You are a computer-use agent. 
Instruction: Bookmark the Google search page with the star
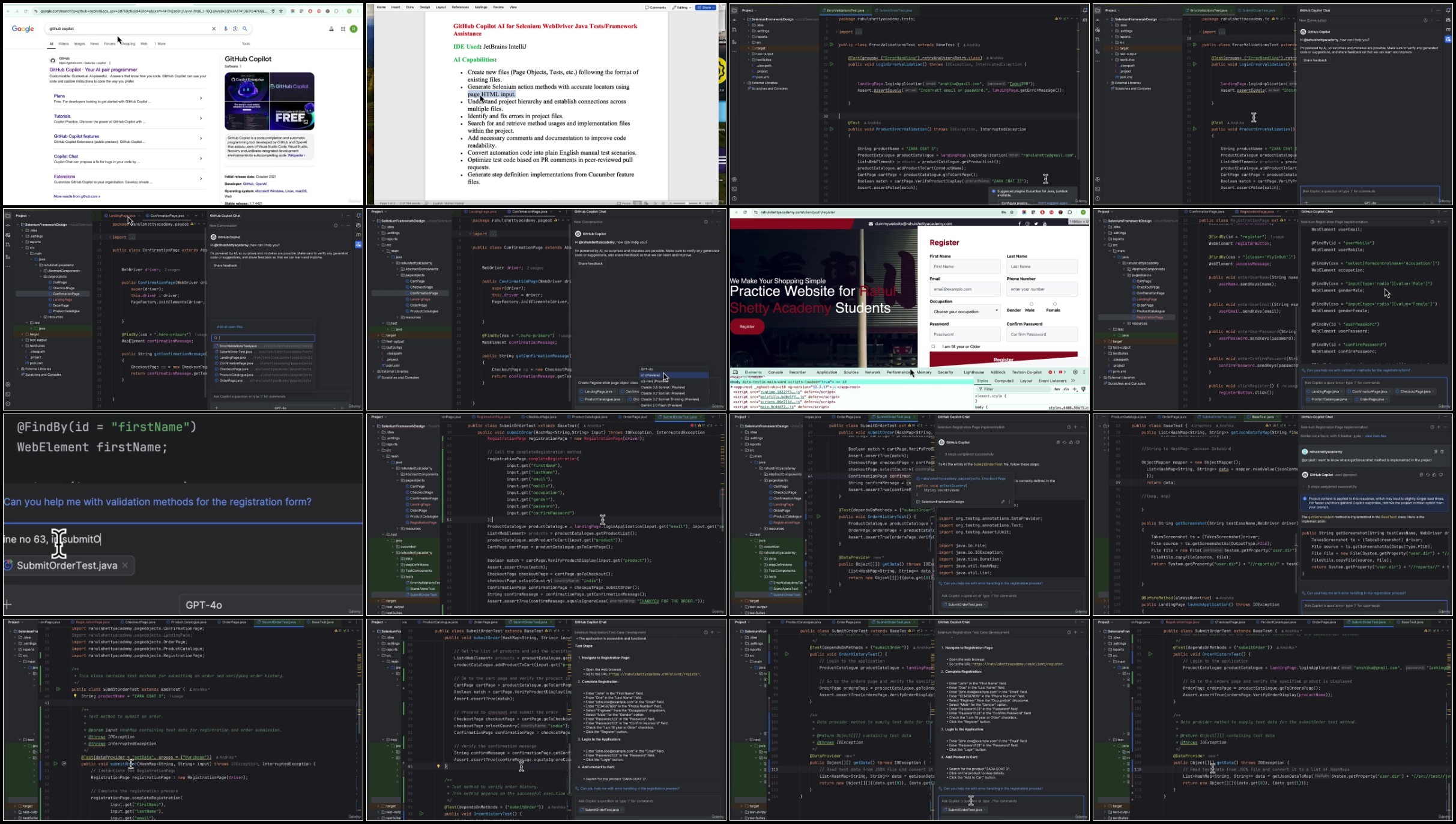(281, 11)
